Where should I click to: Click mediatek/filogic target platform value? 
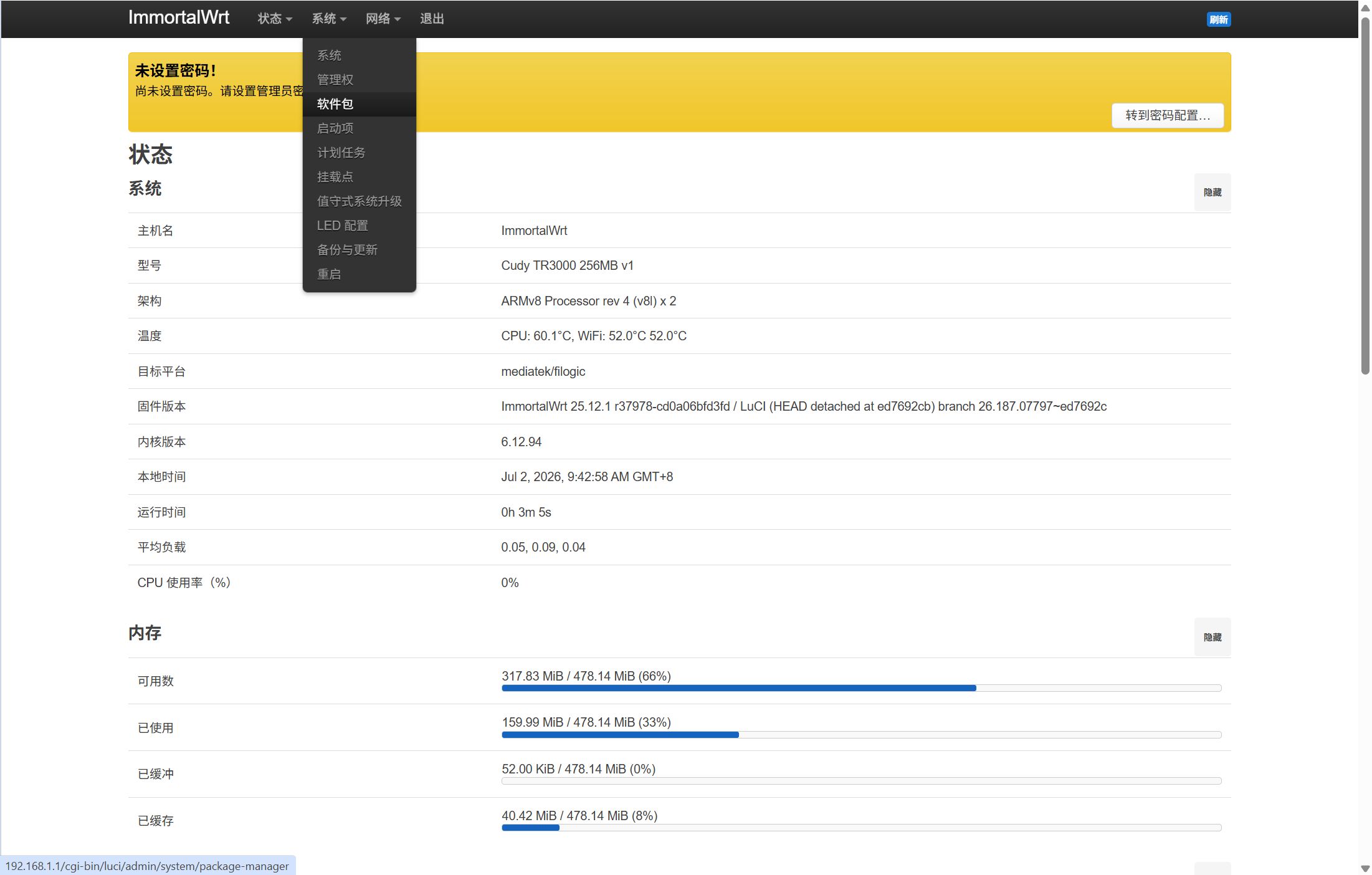(543, 371)
